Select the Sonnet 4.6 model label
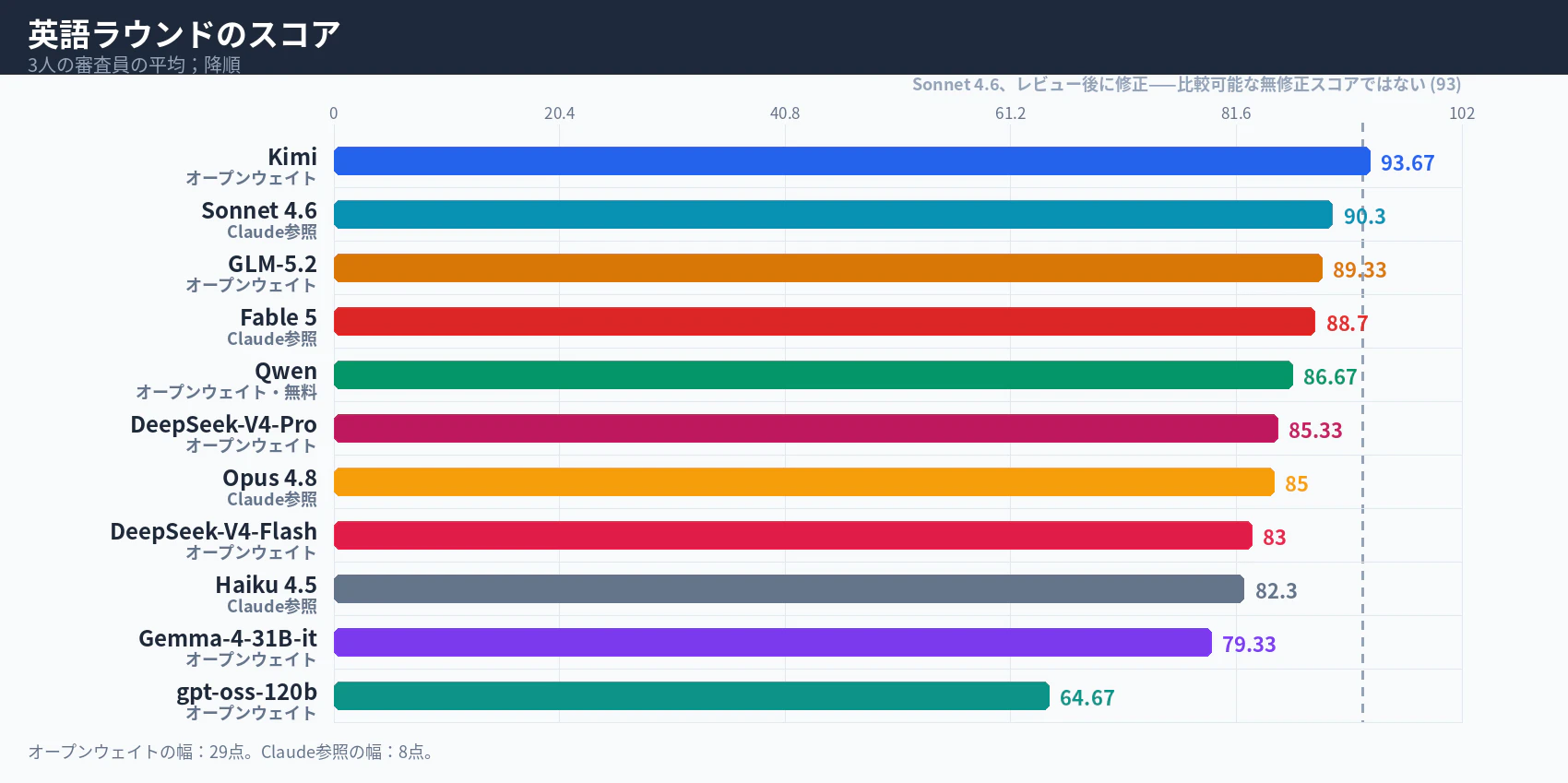Image resolution: width=1568 pixels, height=783 pixels. coord(259,210)
